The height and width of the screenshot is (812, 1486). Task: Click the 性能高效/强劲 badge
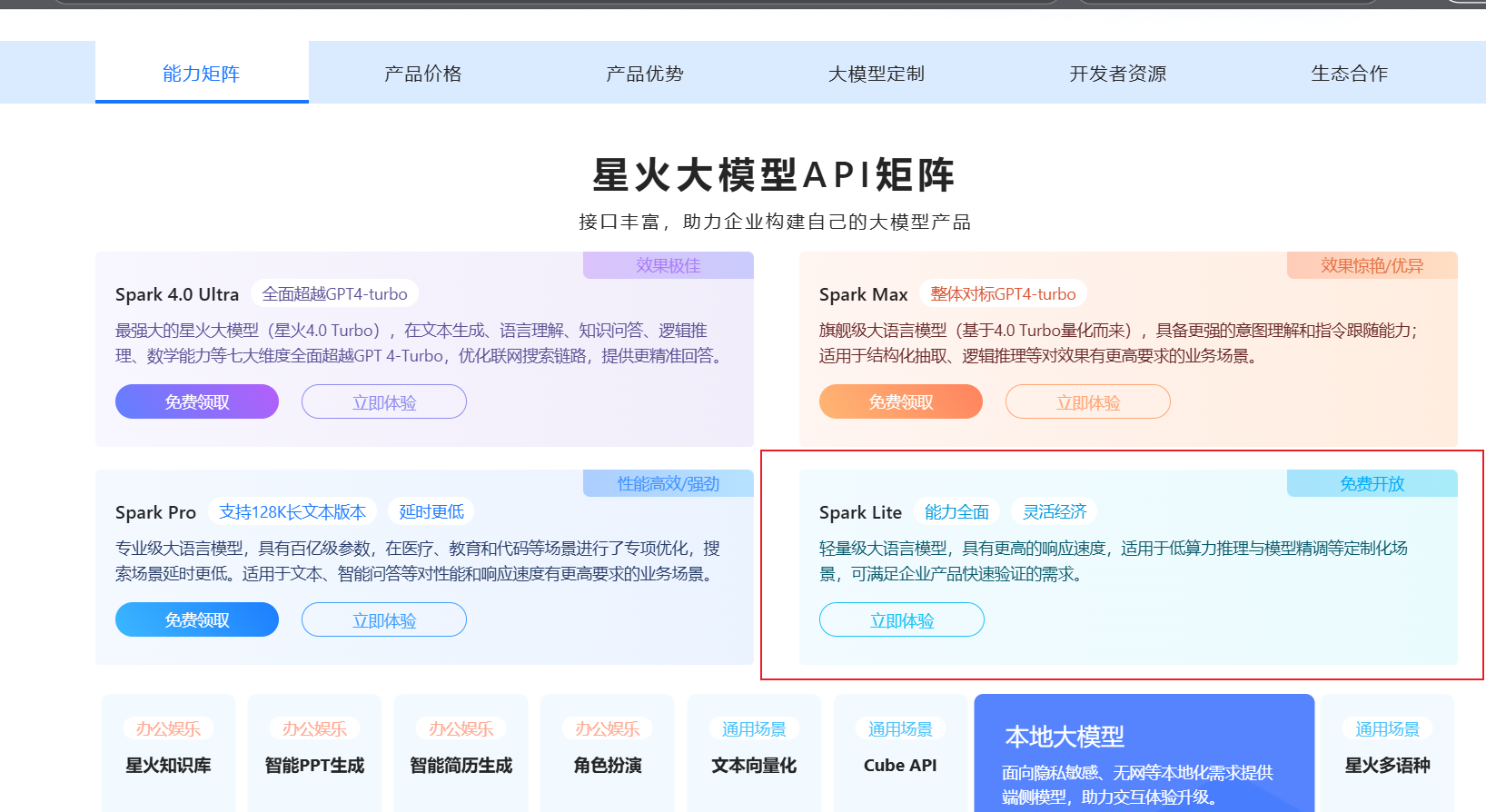pyautogui.click(x=669, y=483)
